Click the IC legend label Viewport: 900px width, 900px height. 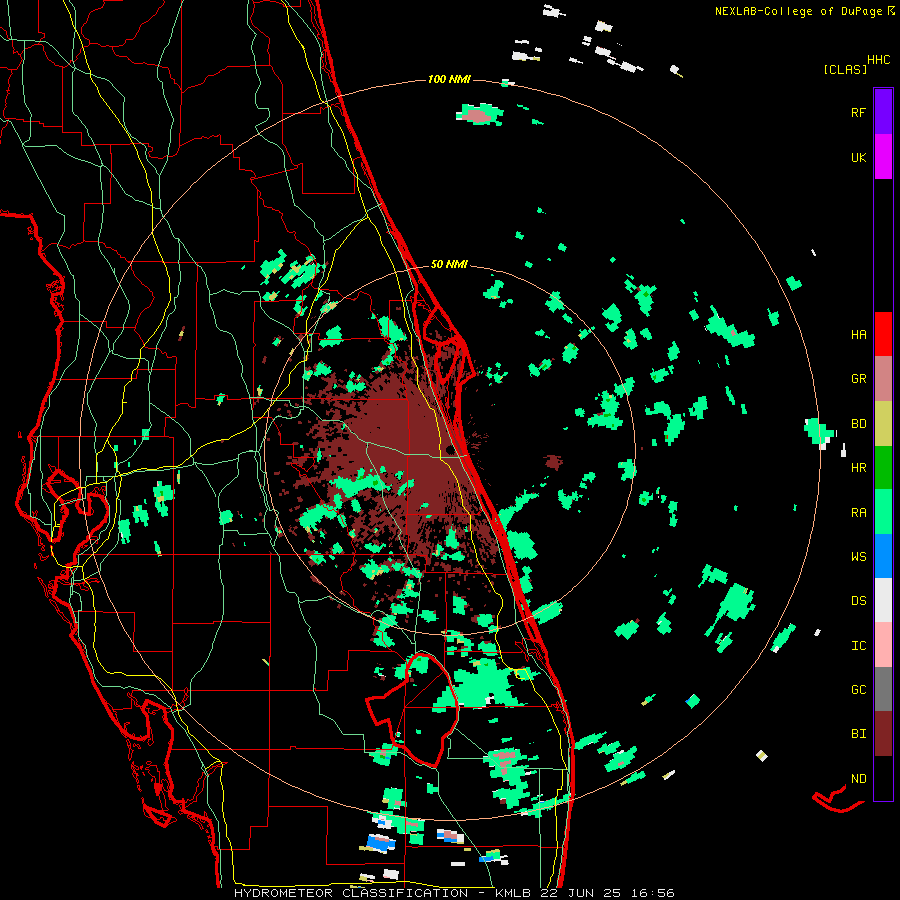point(858,645)
